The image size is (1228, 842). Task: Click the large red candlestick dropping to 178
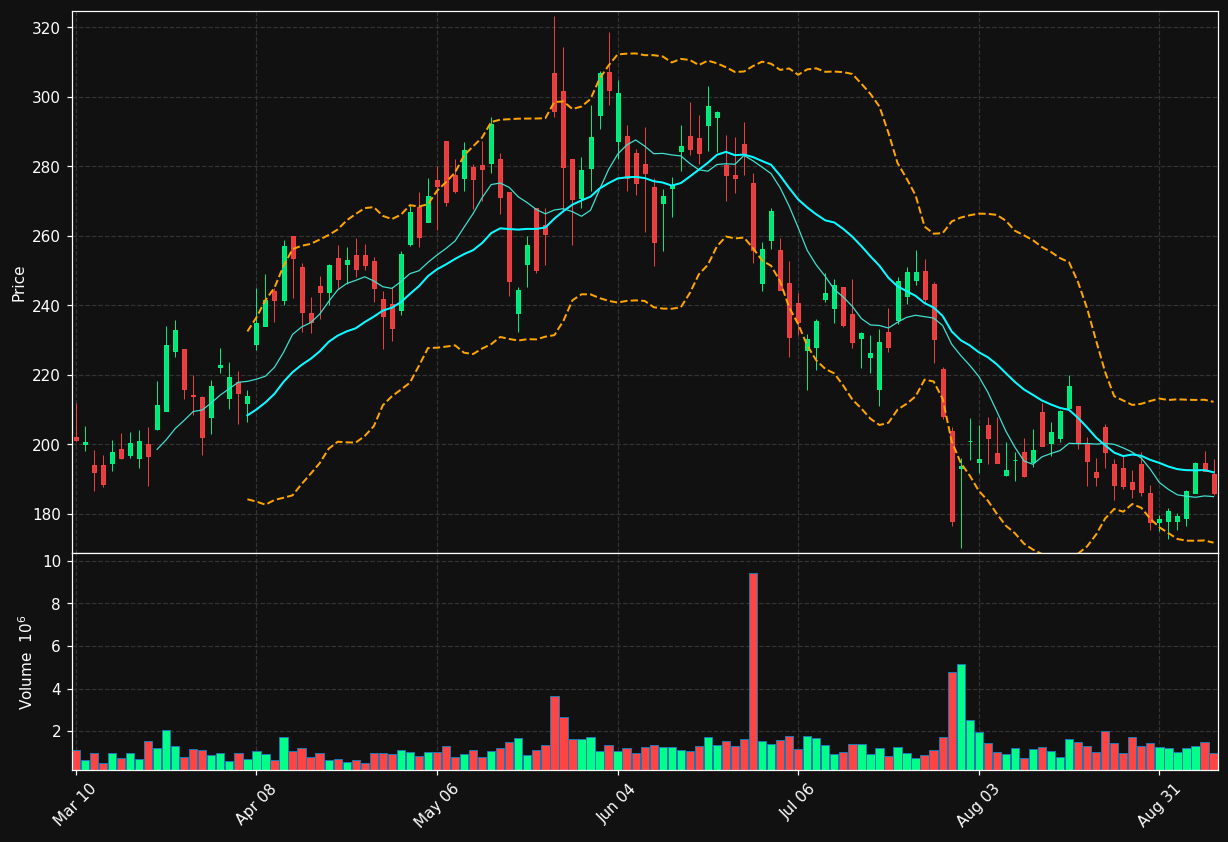pos(952,477)
